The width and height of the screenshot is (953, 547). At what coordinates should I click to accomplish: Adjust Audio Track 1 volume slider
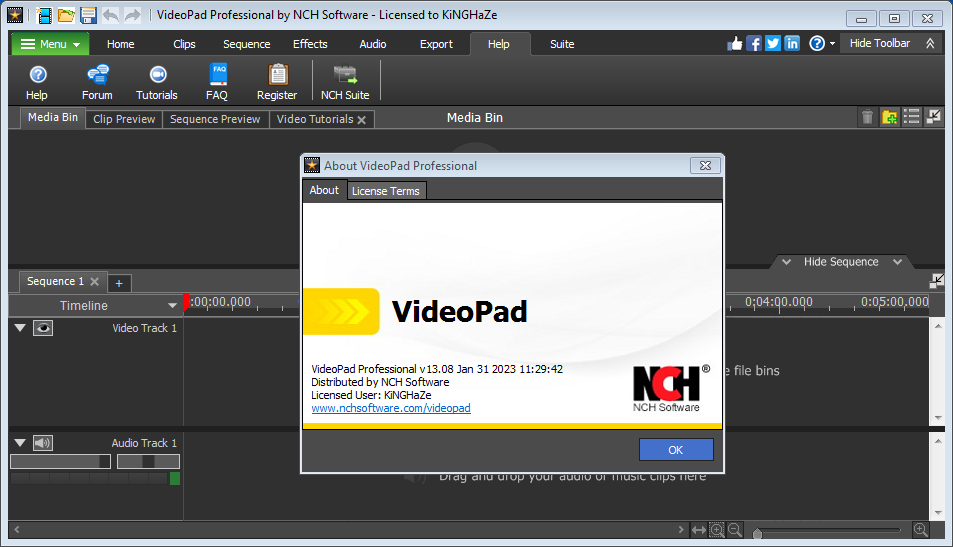(60, 462)
